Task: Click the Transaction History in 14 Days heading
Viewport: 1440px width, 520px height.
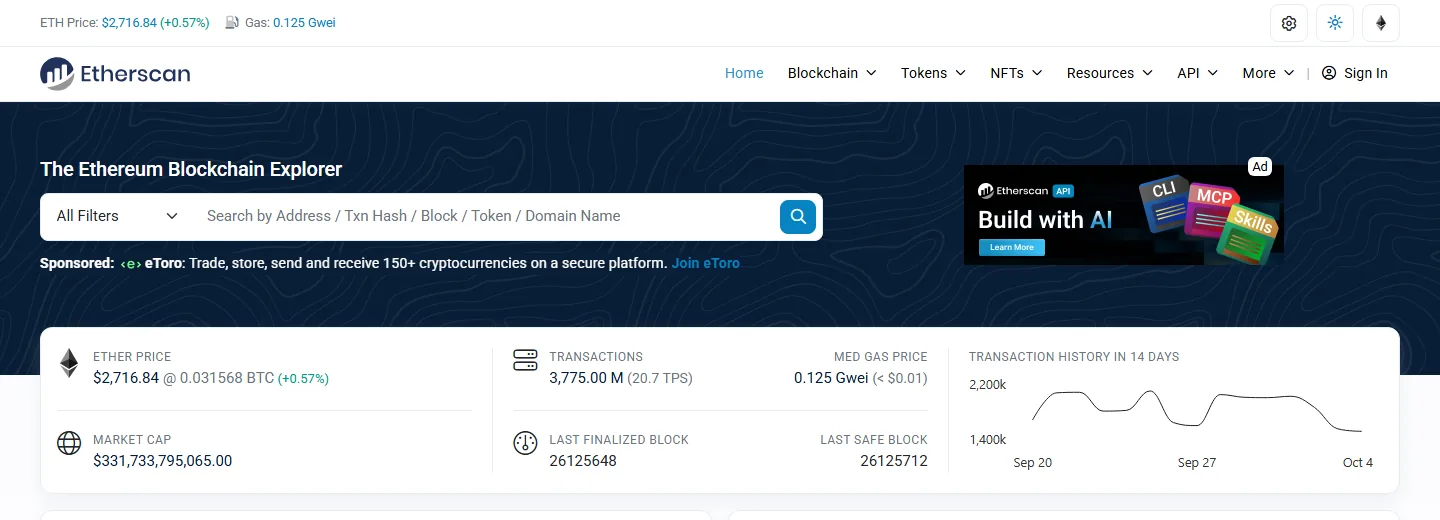Action: point(1074,357)
